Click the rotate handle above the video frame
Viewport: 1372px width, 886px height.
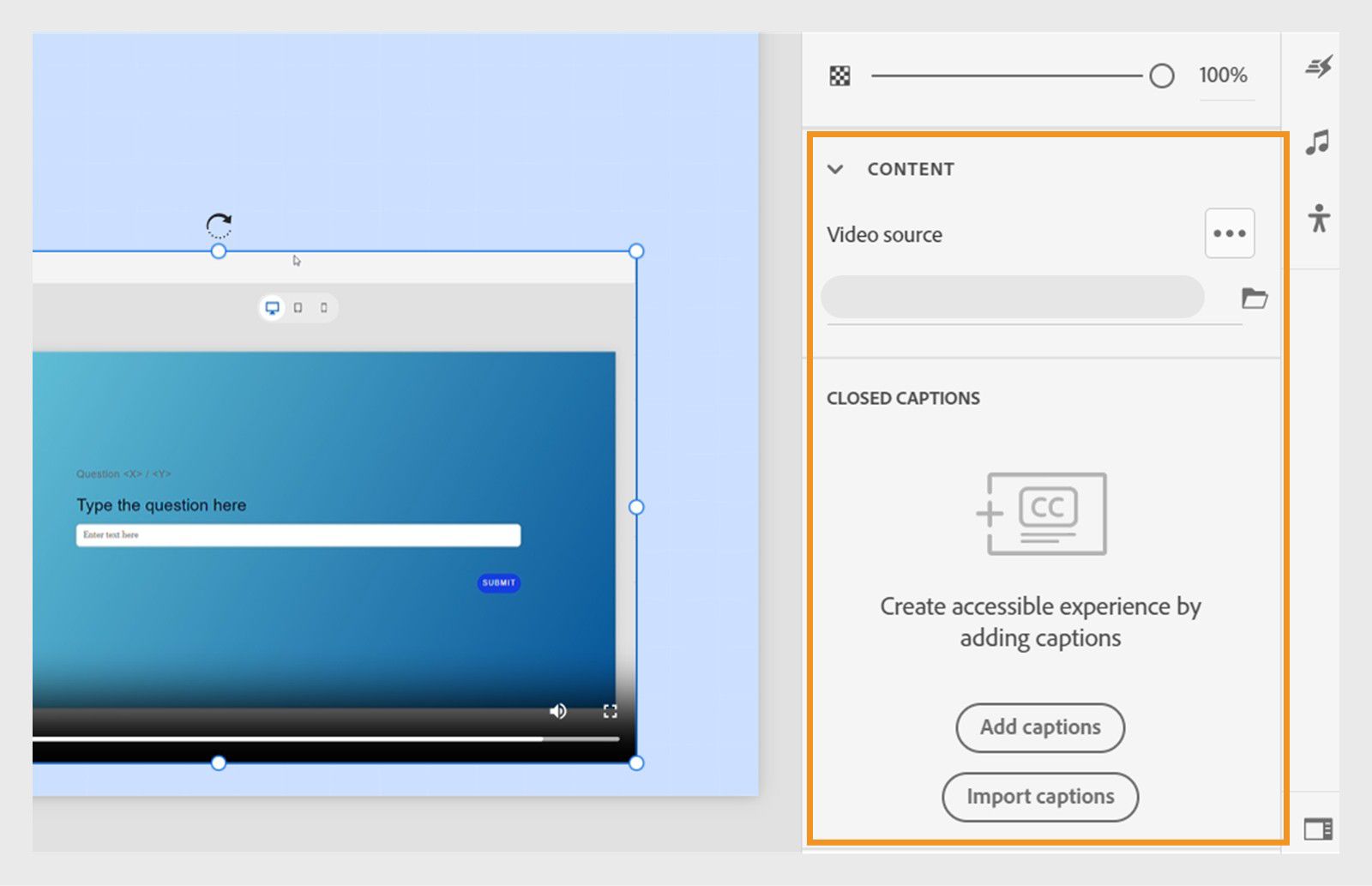218,224
